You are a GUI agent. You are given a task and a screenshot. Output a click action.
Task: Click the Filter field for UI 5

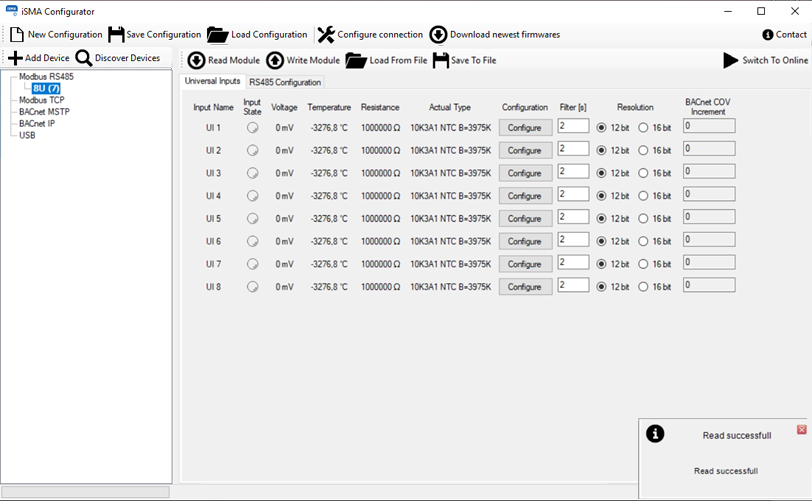573,217
